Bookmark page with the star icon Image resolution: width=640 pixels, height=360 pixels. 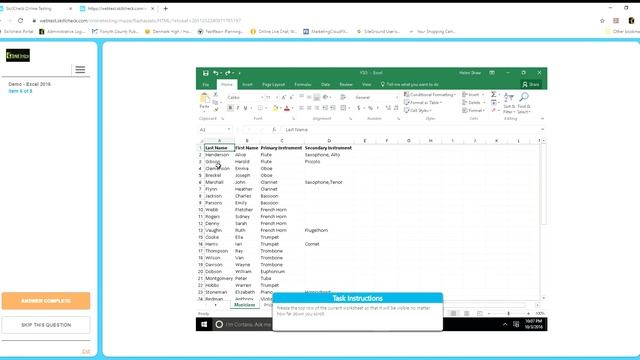coord(602,20)
